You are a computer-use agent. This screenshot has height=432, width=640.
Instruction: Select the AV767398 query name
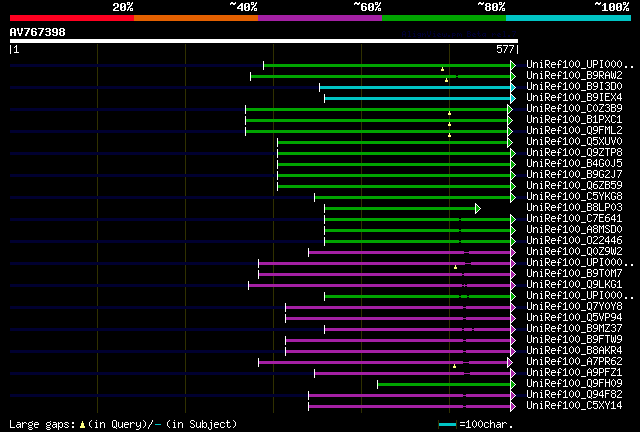pyautogui.click(x=38, y=32)
